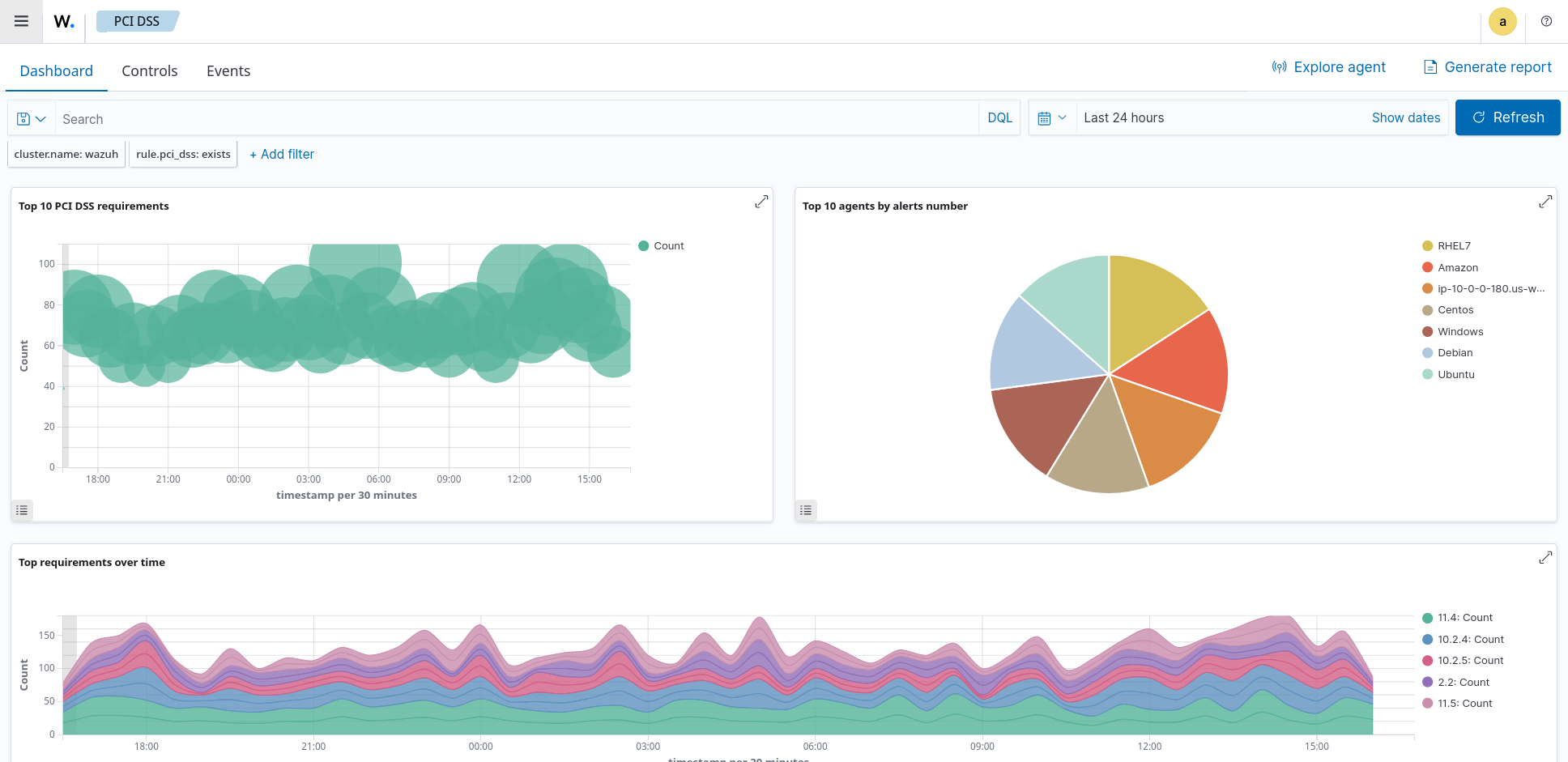
Task: Click the RHEL7 legend color swatch
Action: click(1427, 246)
